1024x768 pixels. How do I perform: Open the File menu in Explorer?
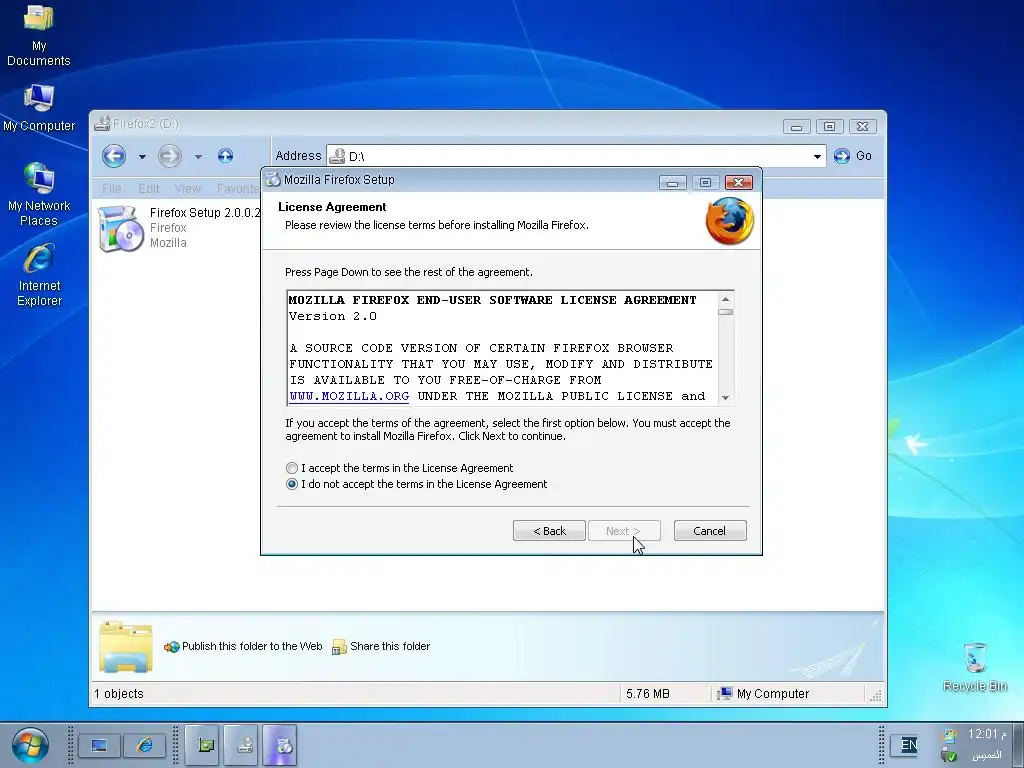coord(112,189)
